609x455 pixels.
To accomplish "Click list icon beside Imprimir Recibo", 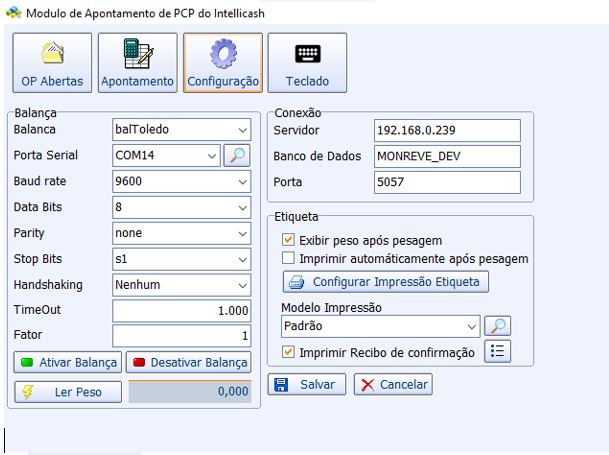I will (x=497, y=351).
